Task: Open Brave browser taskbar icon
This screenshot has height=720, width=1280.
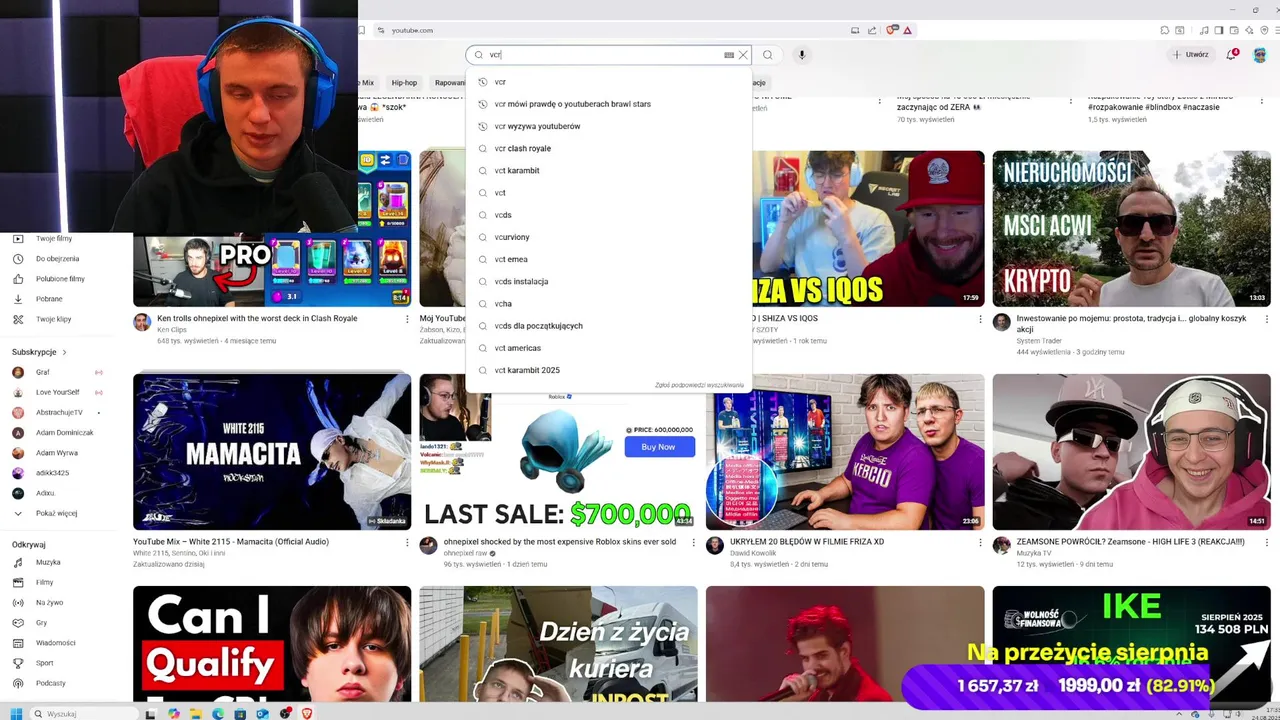Action: coord(307,714)
